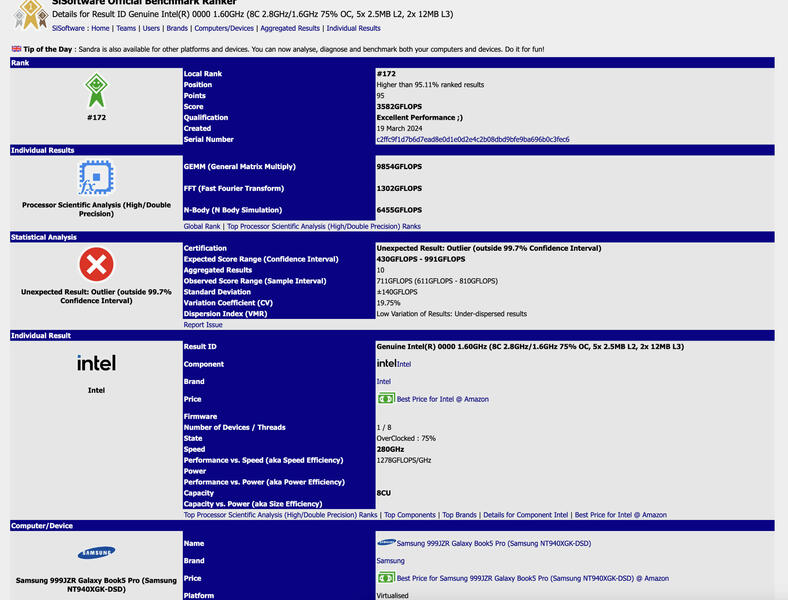Image resolution: width=788 pixels, height=600 pixels.
Task: Click the small Intel logo in Component row
Action: 386,363
